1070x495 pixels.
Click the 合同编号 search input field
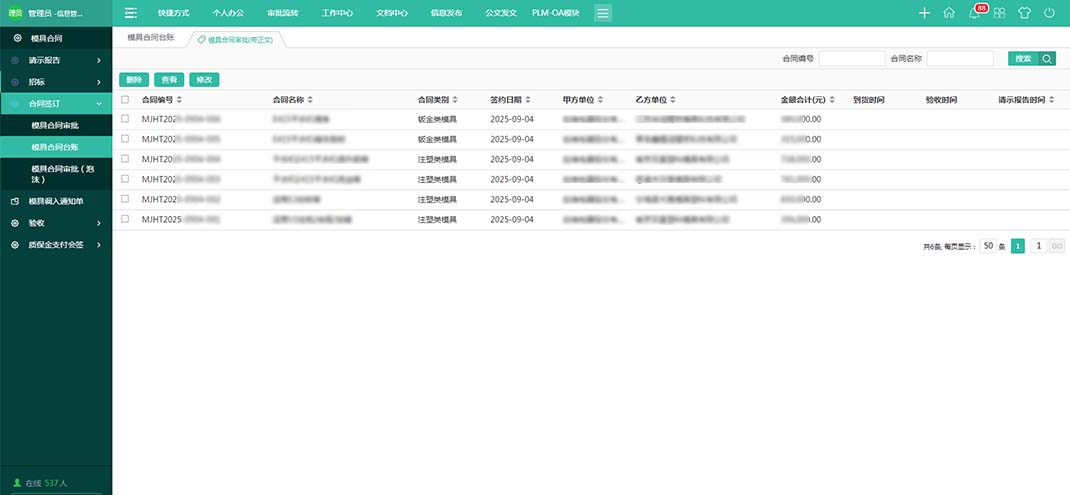[x=851, y=59]
